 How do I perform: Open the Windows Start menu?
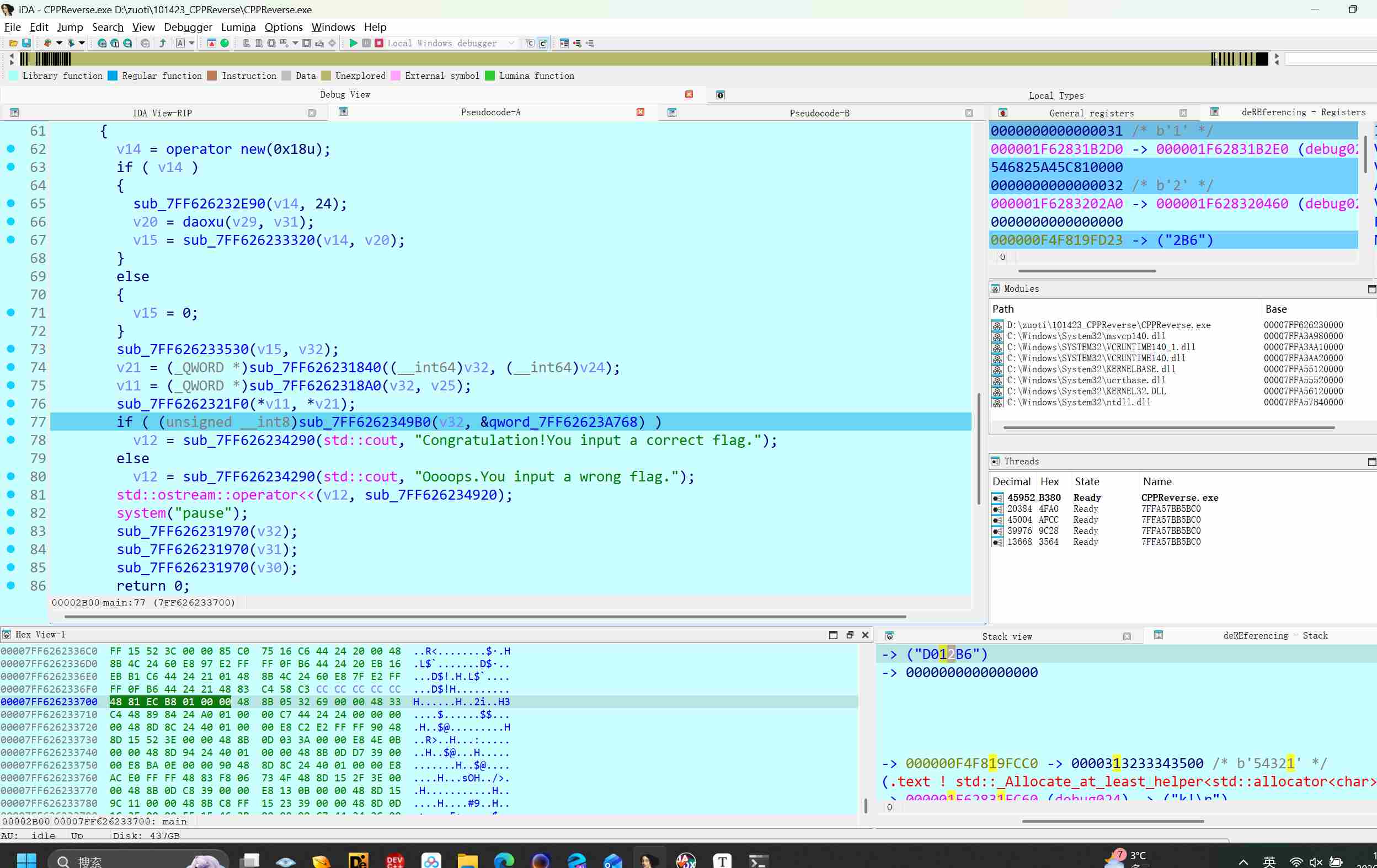point(26,860)
